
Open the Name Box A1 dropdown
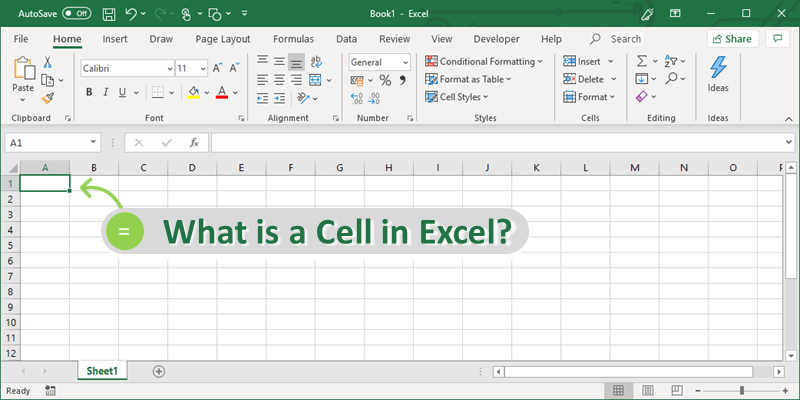(x=93, y=143)
